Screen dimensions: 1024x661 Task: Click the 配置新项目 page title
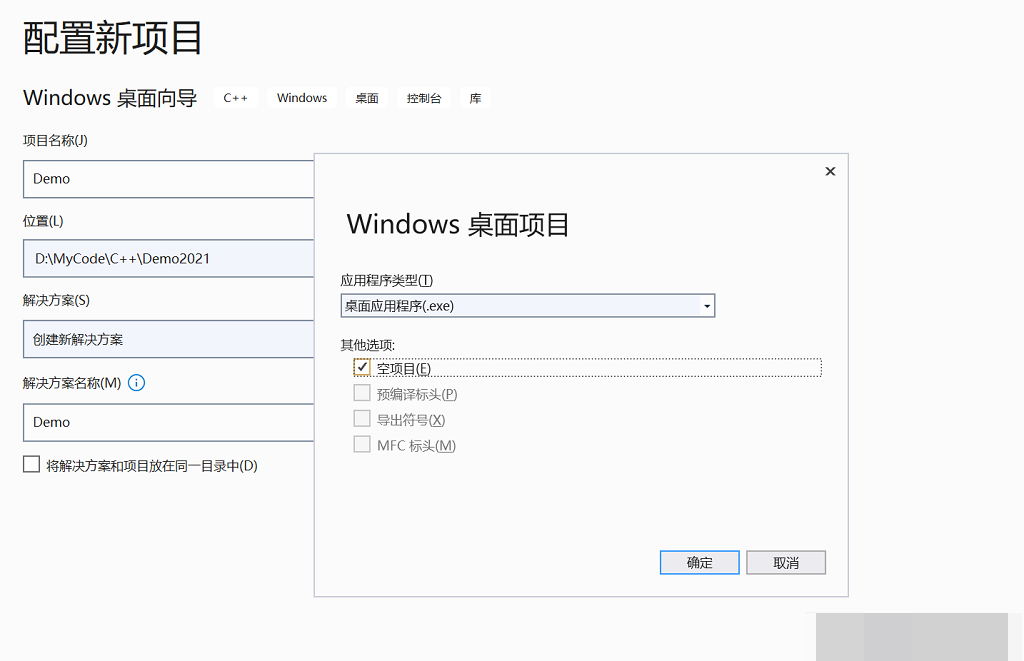(x=112, y=38)
